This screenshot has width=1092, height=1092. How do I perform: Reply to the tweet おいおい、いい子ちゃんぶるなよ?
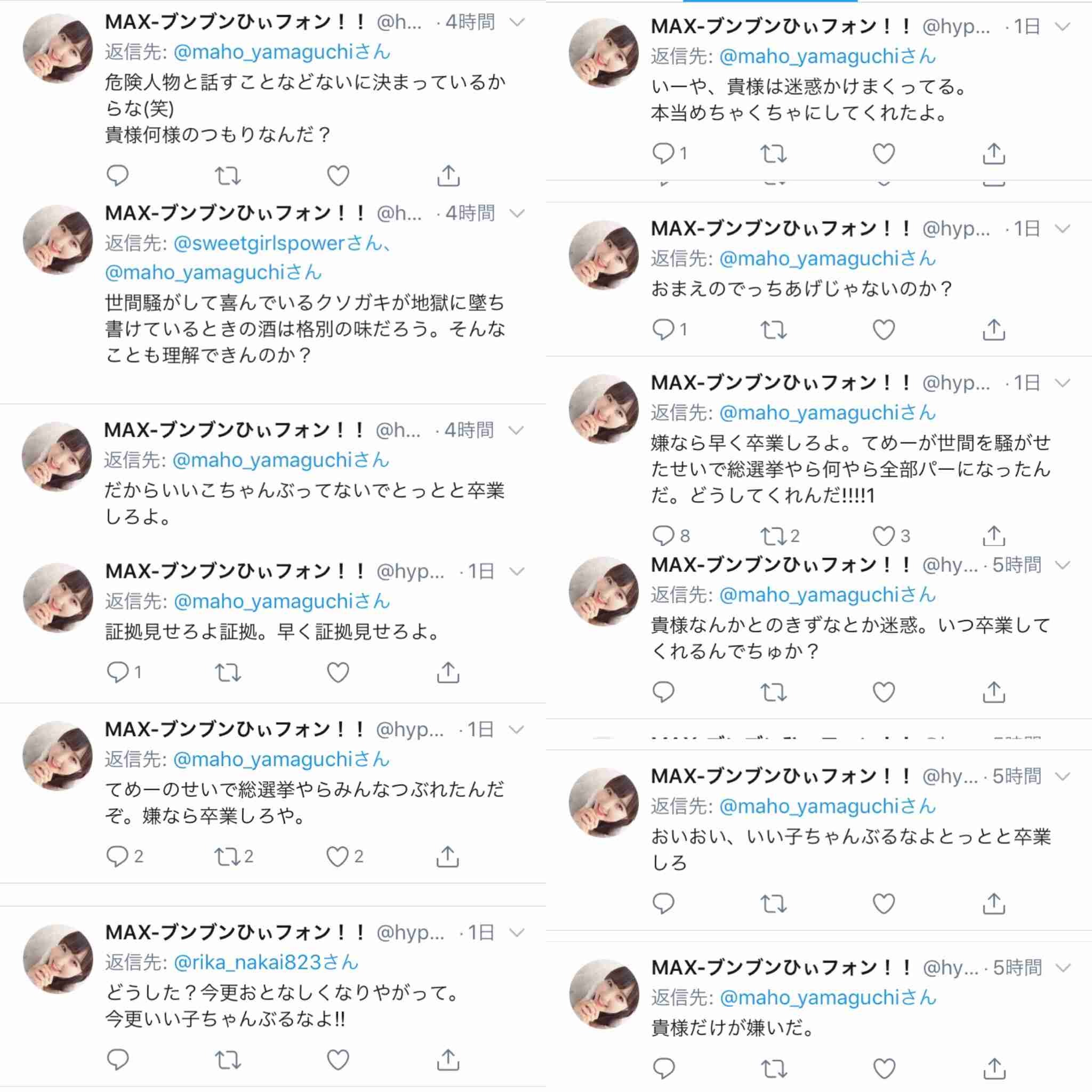click(x=663, y=903)
